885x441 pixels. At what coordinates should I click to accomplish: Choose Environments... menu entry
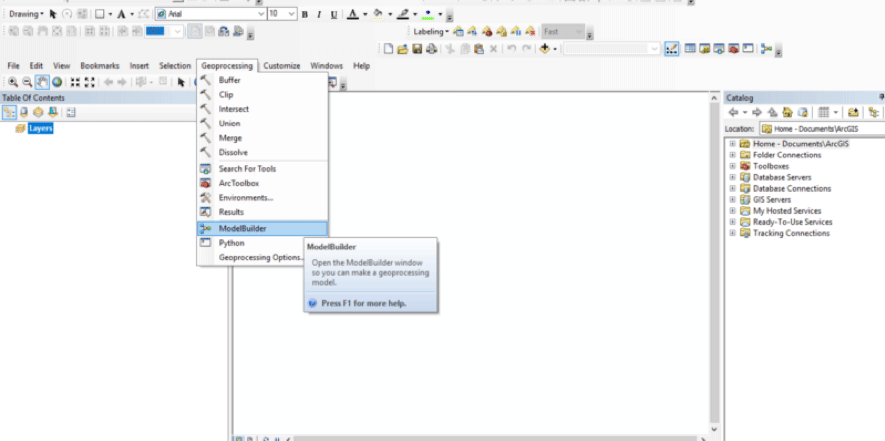(262, 198)
